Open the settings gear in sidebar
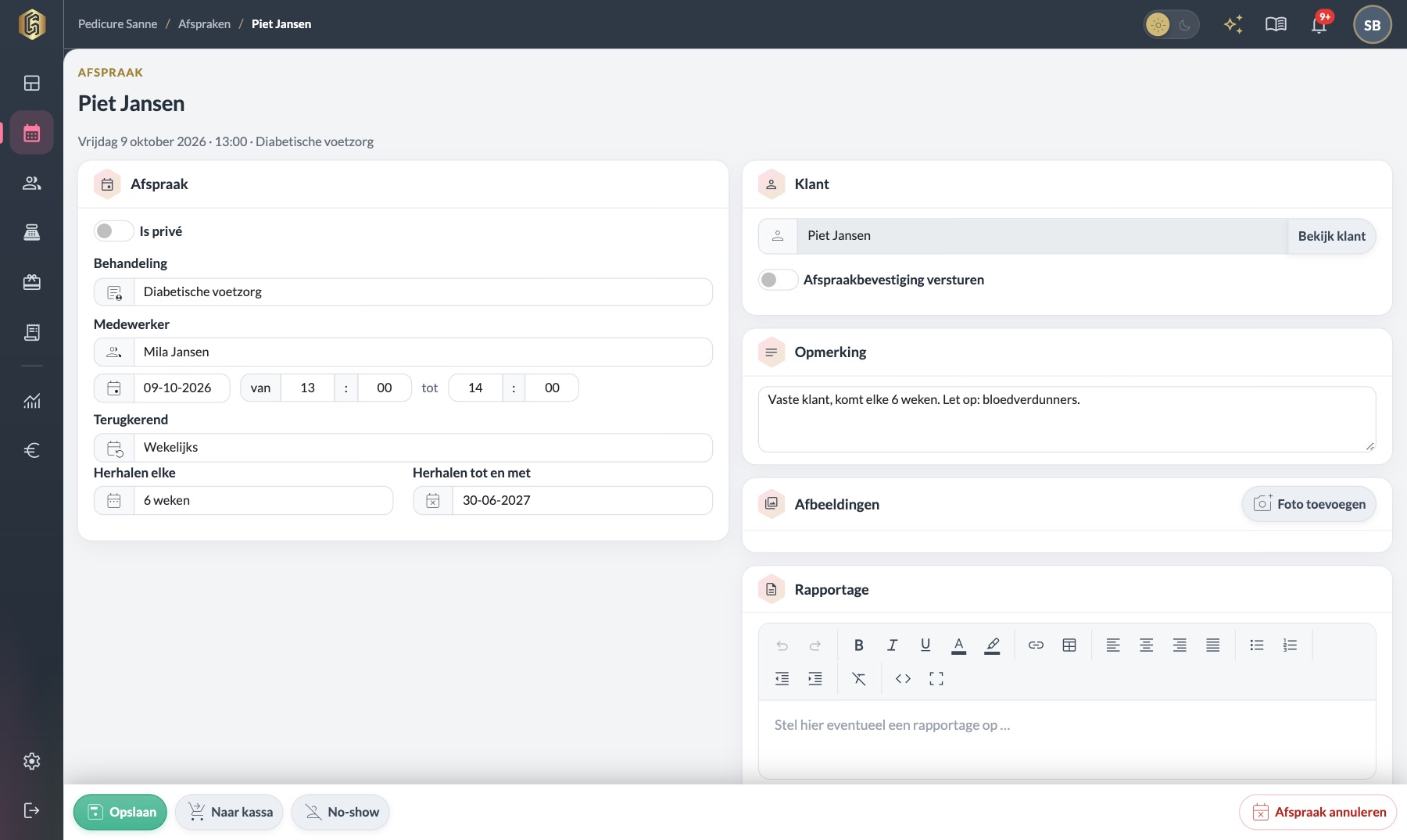 [x=32, y=761]
